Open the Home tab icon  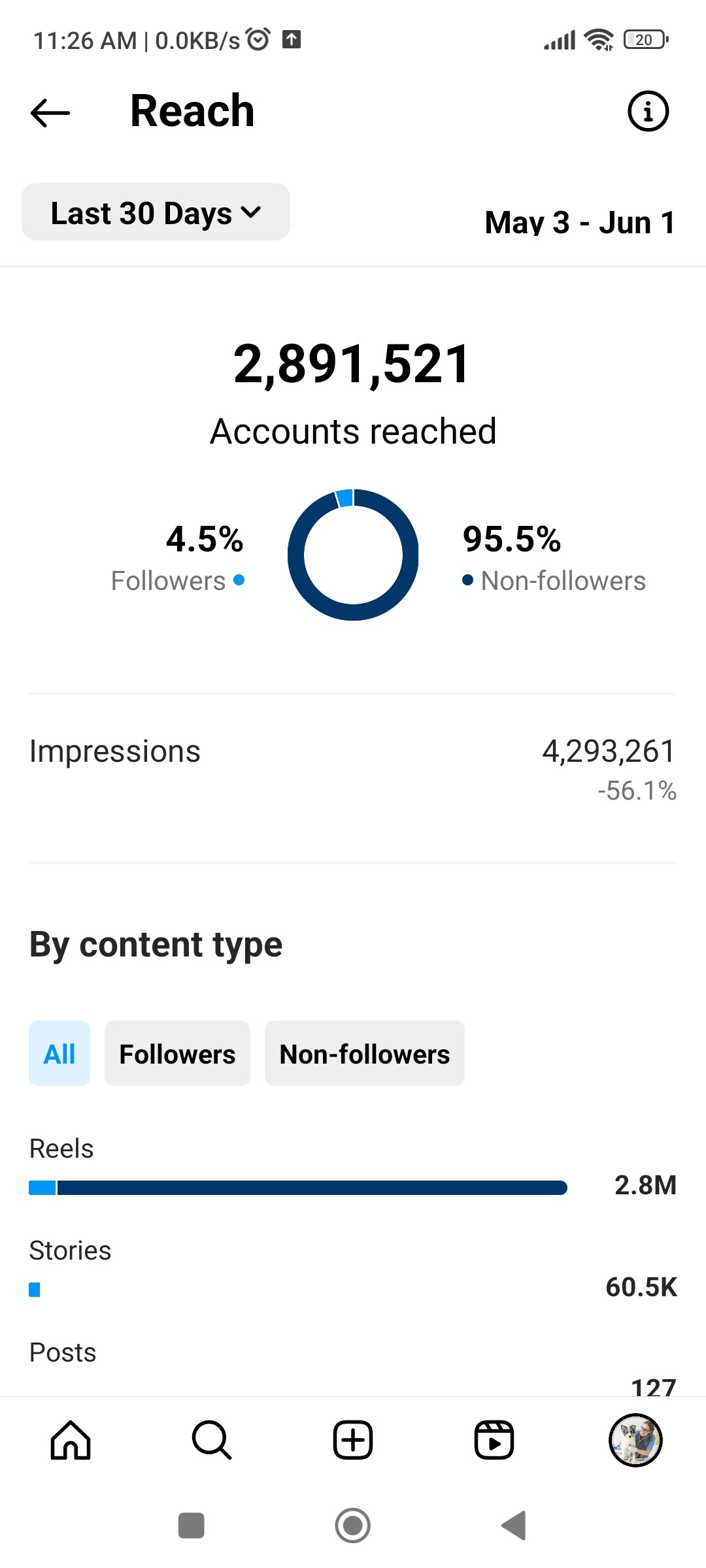pyautogui.click(x=71, y=1440)
